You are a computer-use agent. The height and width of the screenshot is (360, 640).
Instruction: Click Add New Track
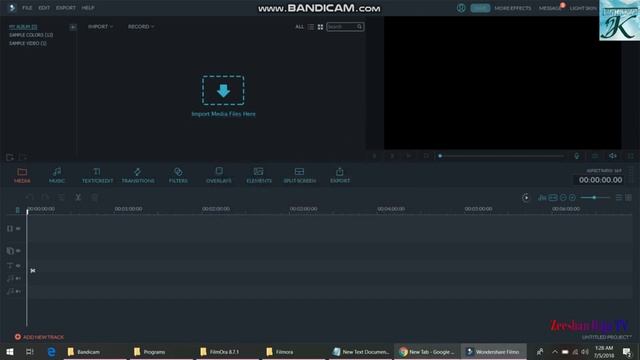coord(39,337)
